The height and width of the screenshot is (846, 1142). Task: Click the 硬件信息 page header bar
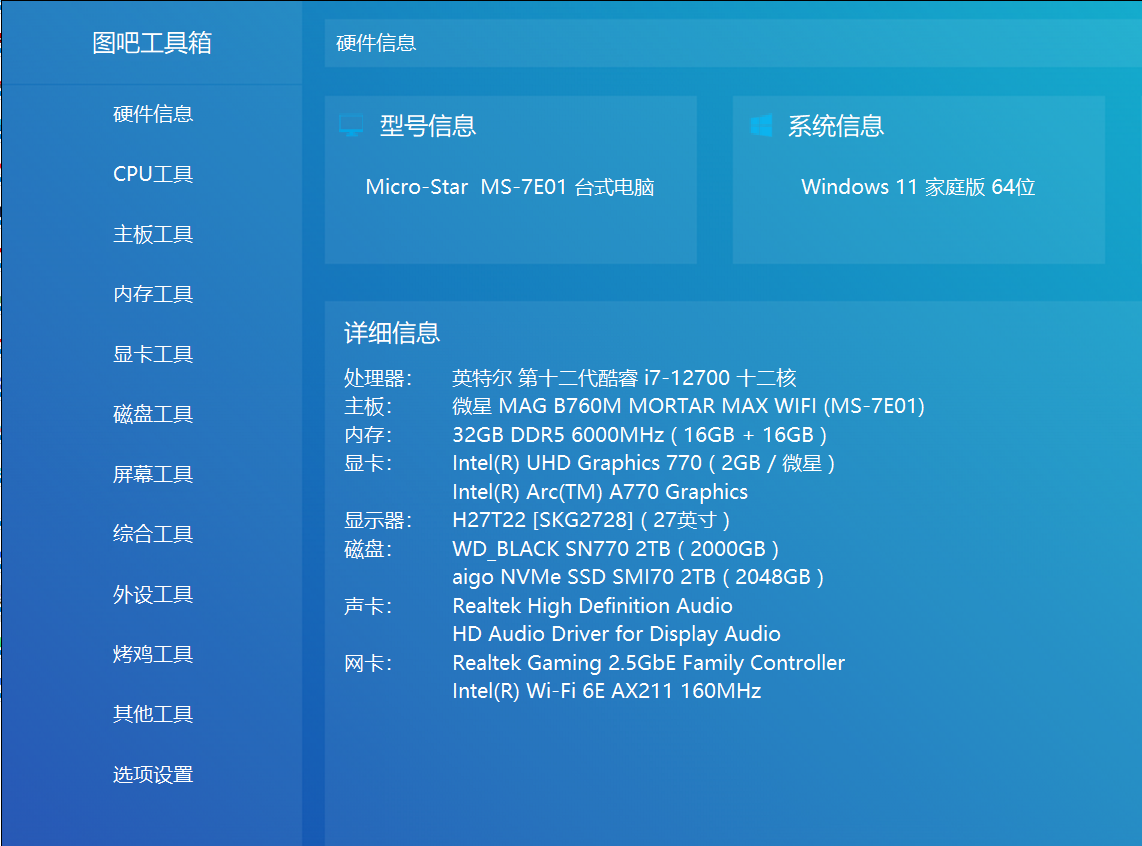click(733, 43)
